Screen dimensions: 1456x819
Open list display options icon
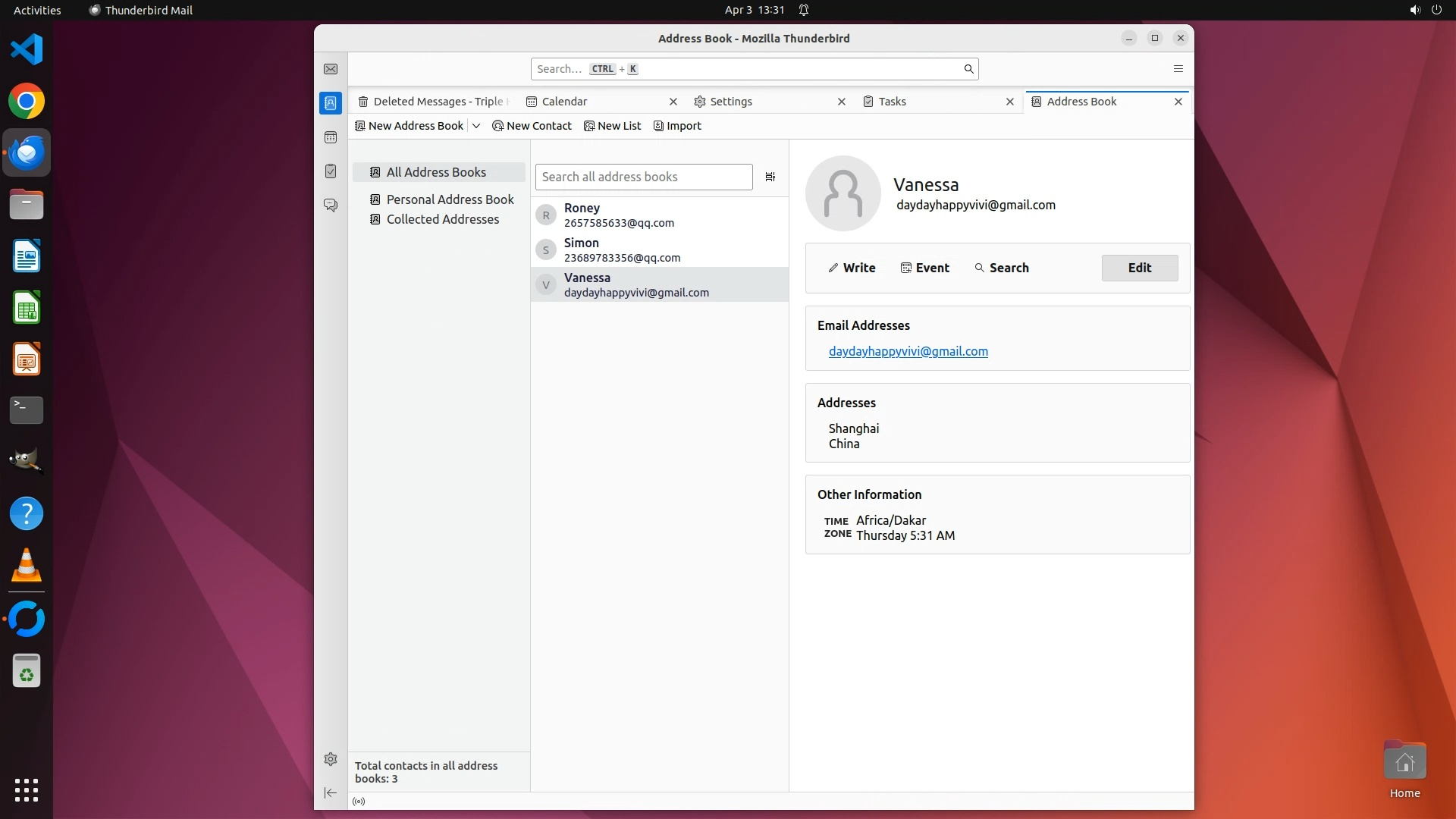pos(770,177)
